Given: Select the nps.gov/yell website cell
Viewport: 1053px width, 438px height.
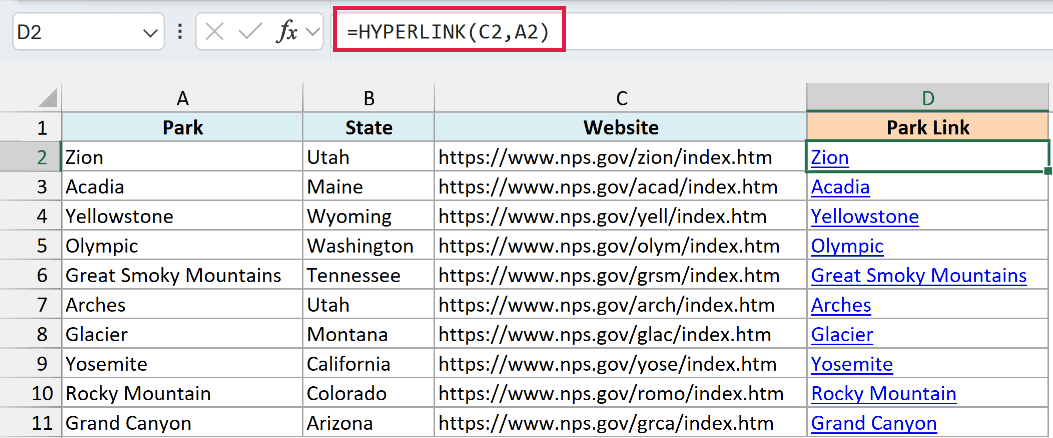Looking at the screenshot, I should coord(621,216).
